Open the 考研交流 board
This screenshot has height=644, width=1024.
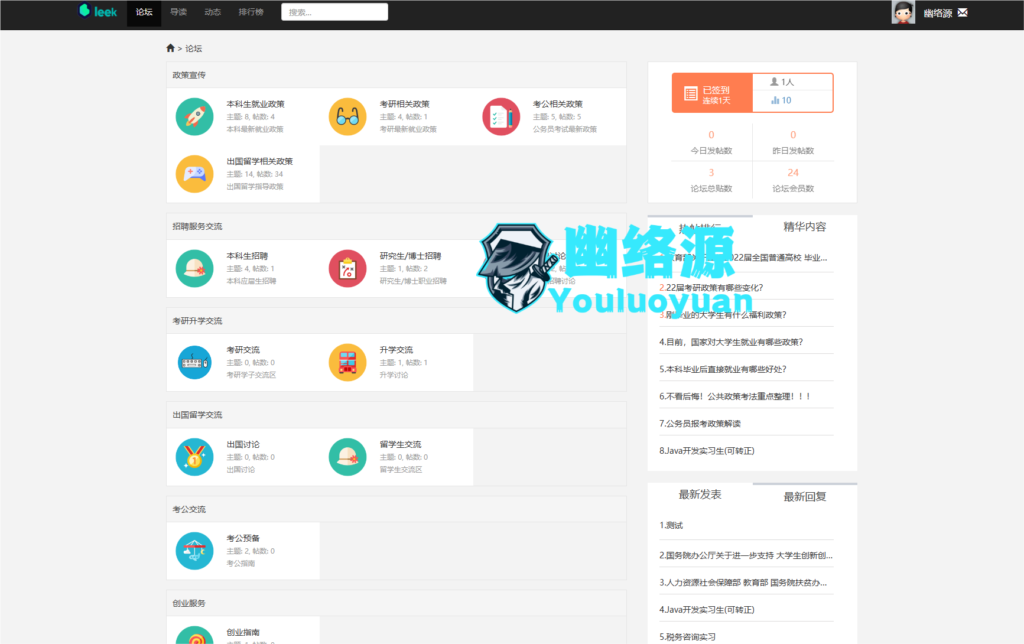pos(243,349)
